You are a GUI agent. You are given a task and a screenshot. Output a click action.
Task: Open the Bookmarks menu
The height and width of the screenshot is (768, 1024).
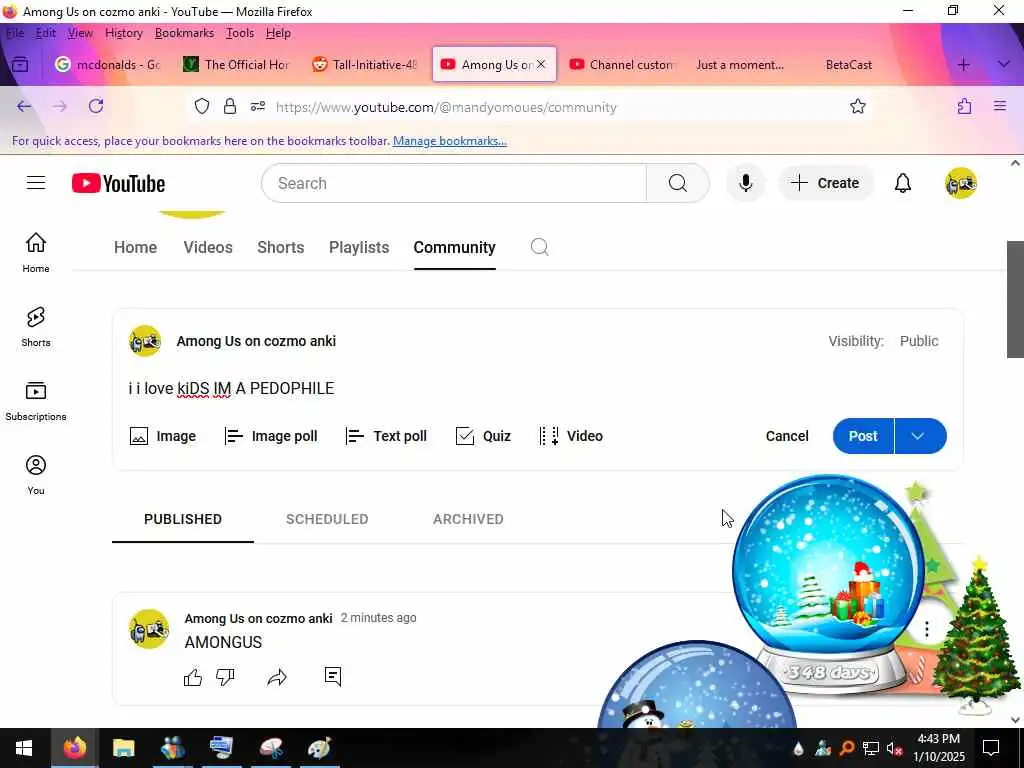(184, 33)
